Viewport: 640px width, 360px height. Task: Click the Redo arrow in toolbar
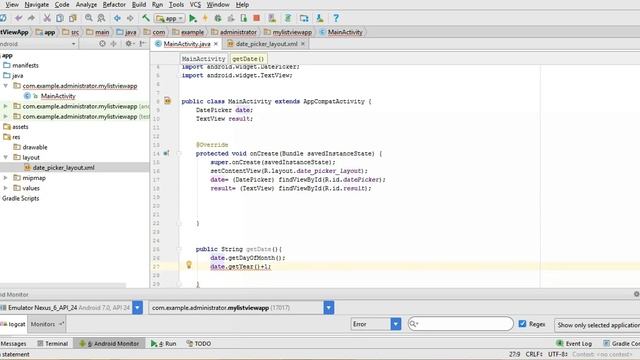tap(31, 18)
